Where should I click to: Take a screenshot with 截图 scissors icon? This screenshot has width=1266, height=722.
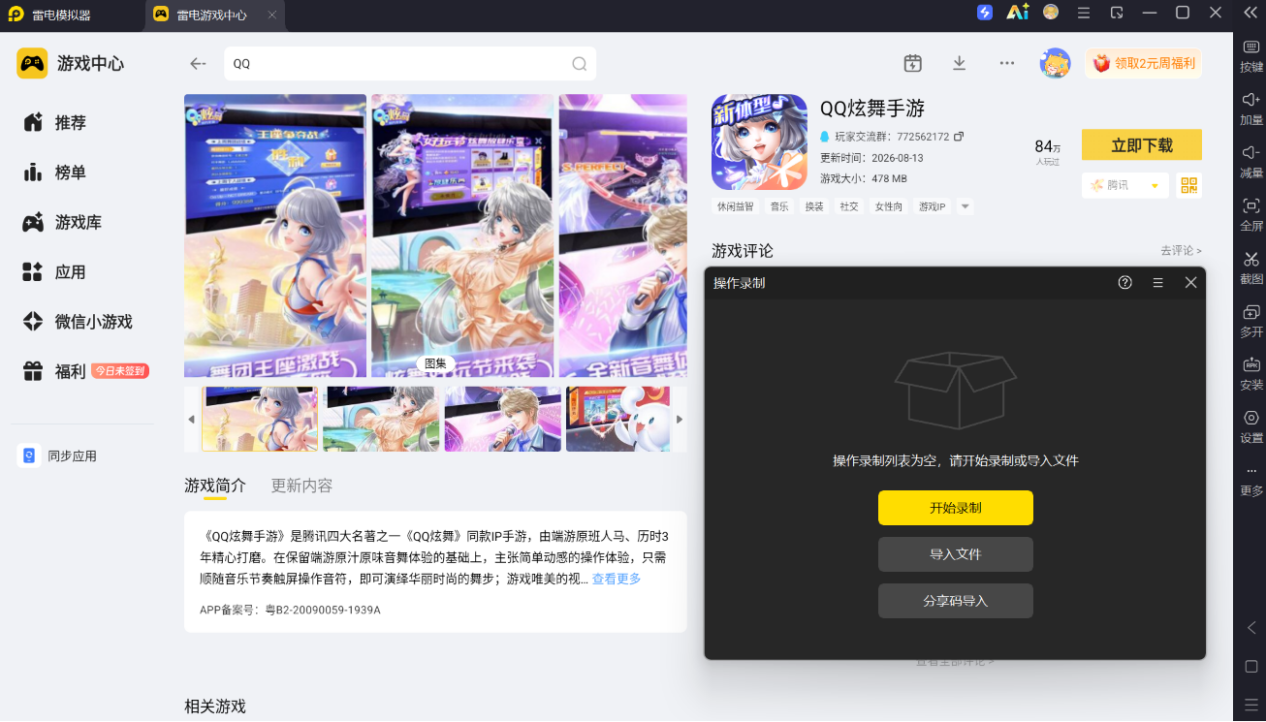point(1251,266)
